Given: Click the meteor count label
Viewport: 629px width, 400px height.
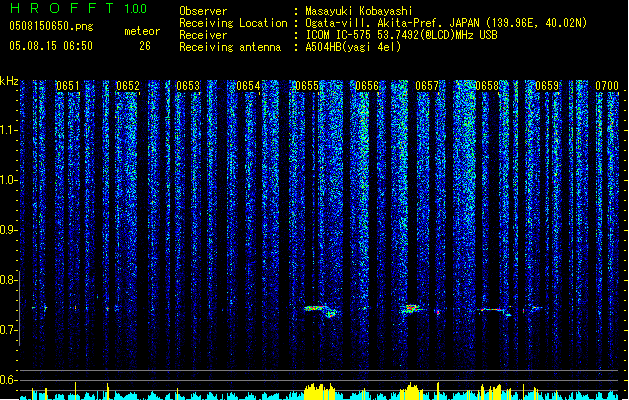Looking at the screenshot, I should (142, 31).
